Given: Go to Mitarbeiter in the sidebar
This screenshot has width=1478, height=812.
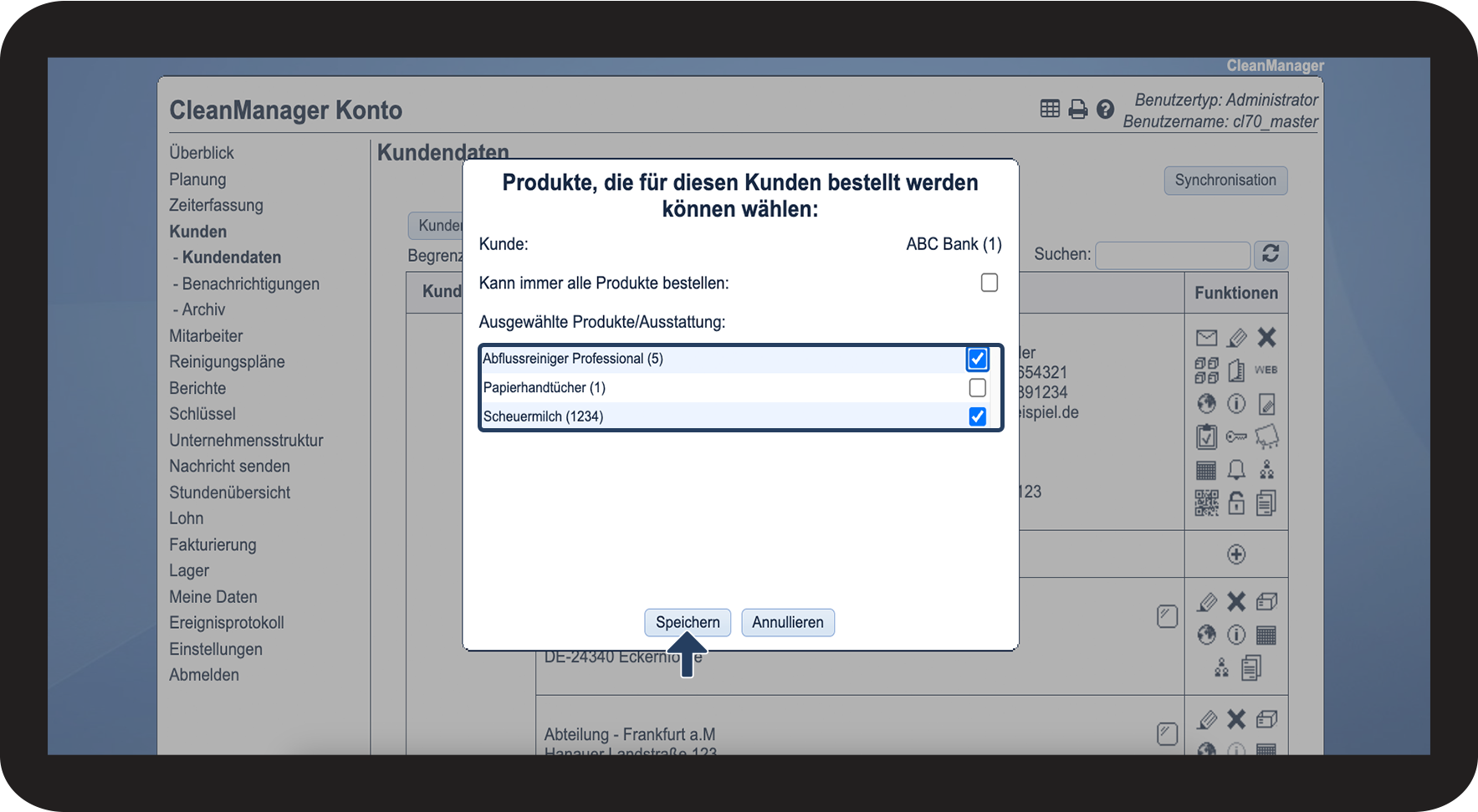Looking at the screenshot, I should [206, 336].
